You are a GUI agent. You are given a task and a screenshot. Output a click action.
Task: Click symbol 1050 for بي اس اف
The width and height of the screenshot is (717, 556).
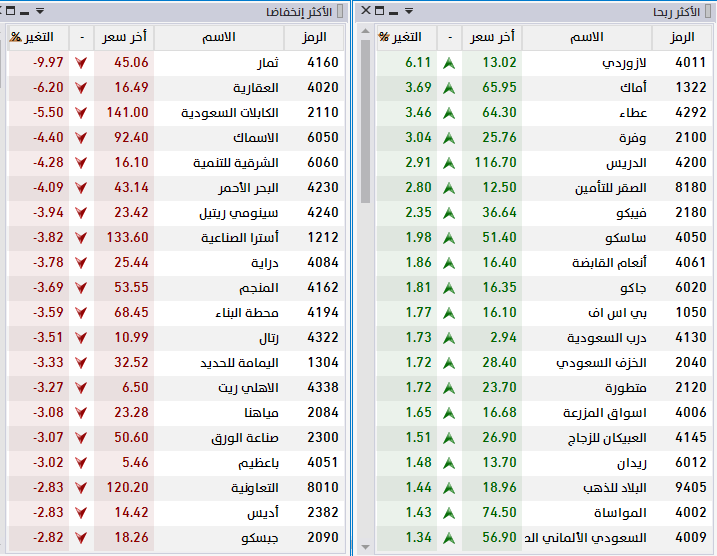tap(691, 313)
